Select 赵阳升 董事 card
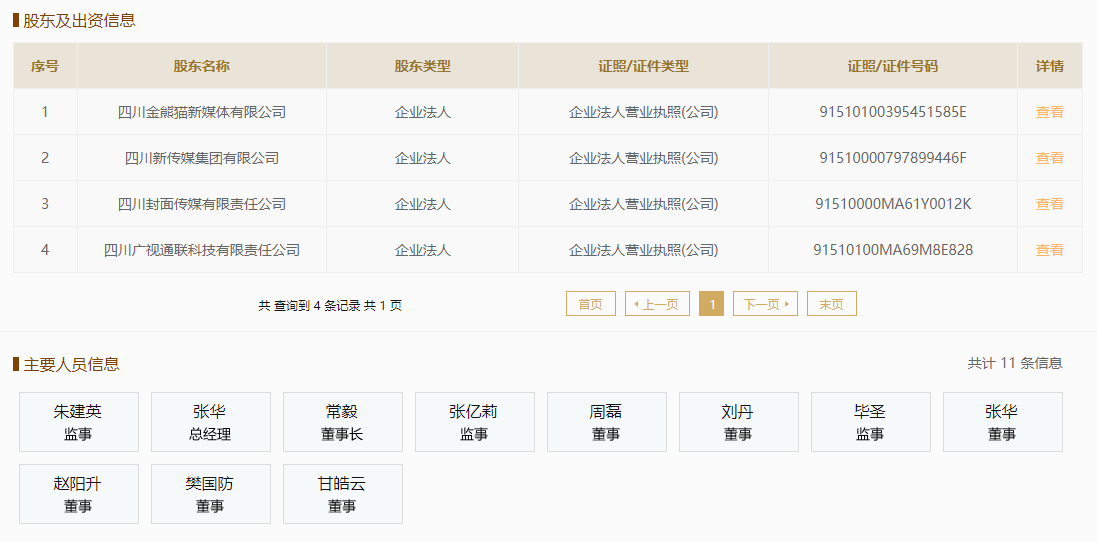The height and width of the screenshot is (542, 1097). (79, 494)
